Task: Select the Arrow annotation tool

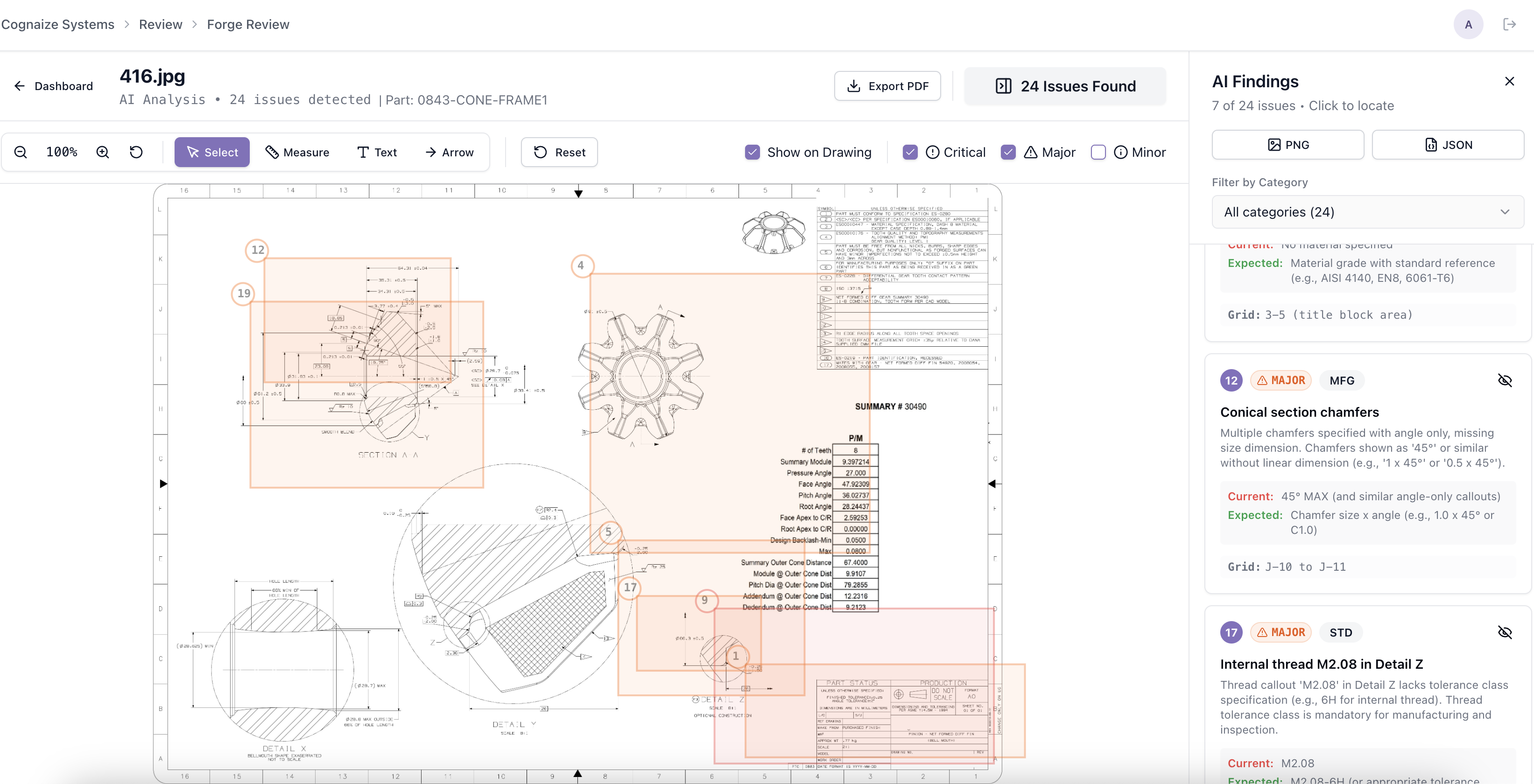Action: coord(450,153)
